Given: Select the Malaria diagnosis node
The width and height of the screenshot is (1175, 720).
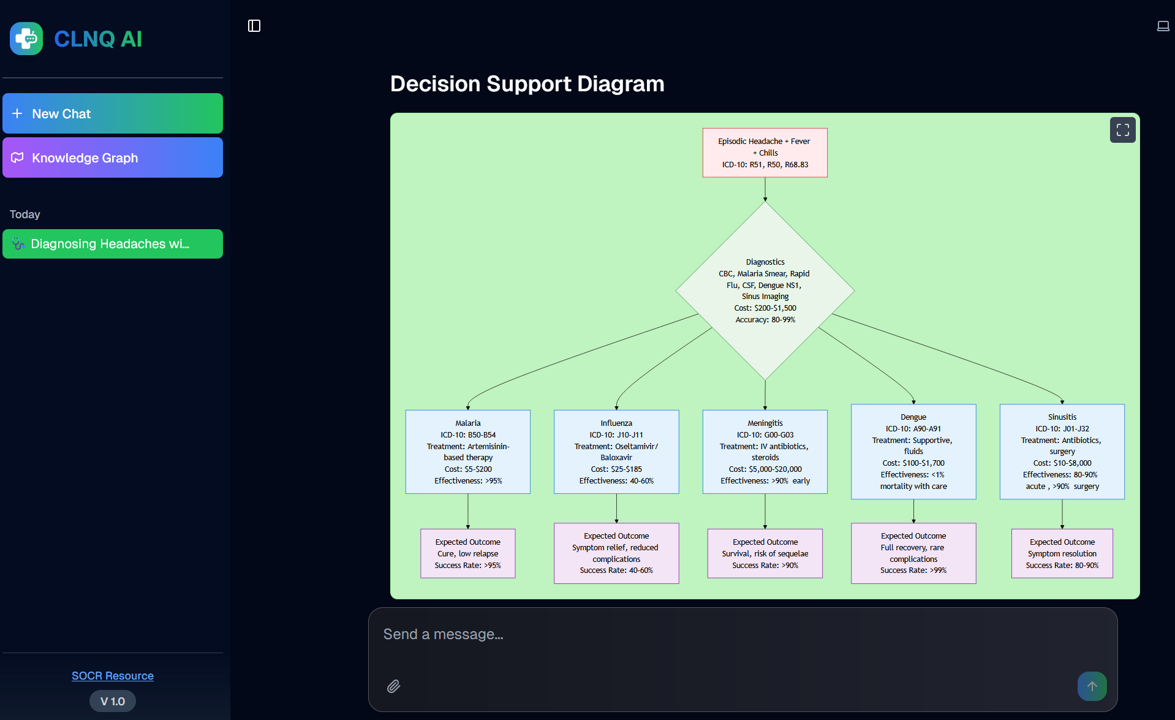Looking at the screenshot, I should coord(467,451).
